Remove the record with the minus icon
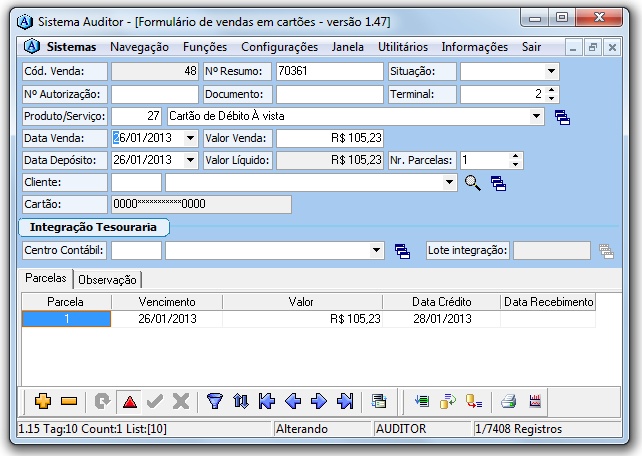This screenshot has width=642, height=456. 69,401
